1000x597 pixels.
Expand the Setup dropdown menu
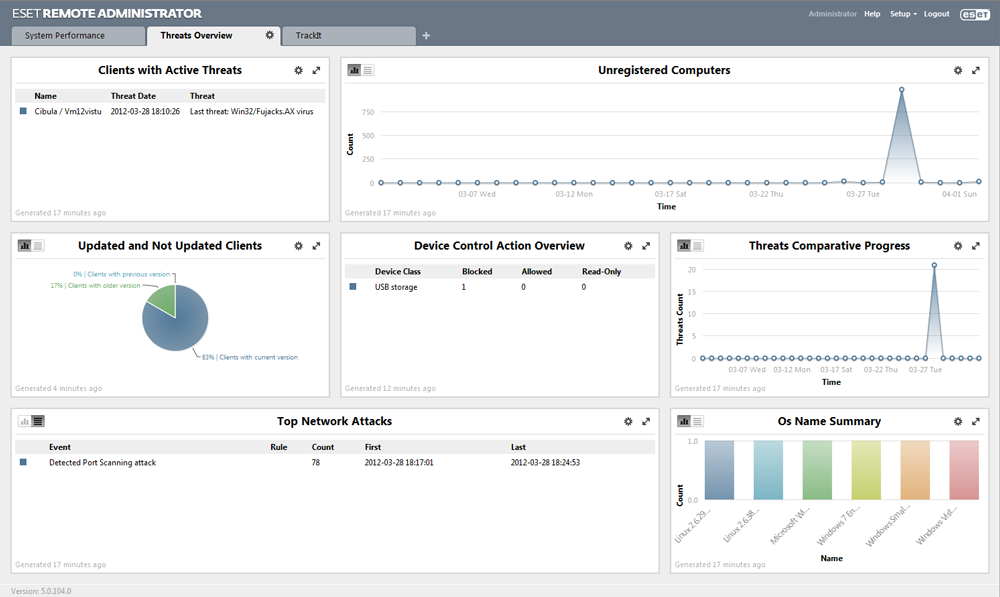pos(903,14)
